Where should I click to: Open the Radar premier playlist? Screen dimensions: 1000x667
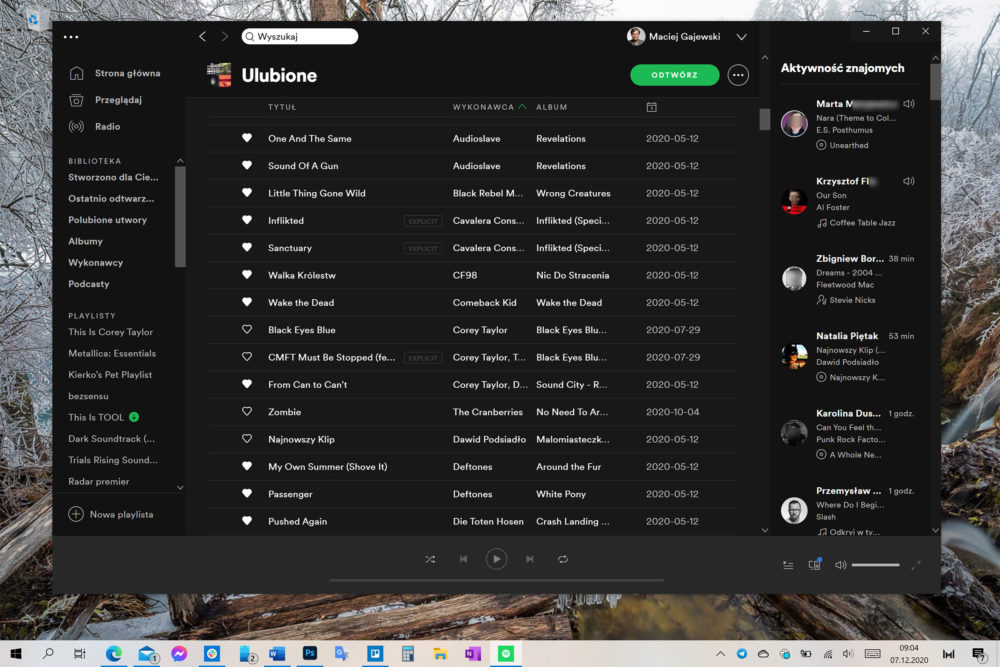click(x=98, y=481)
